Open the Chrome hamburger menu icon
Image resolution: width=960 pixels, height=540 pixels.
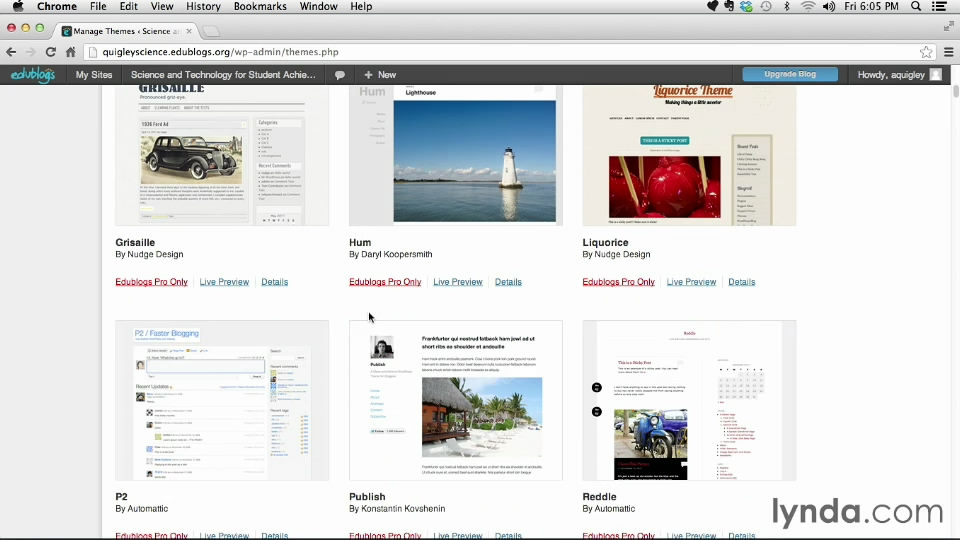[948, 52]
